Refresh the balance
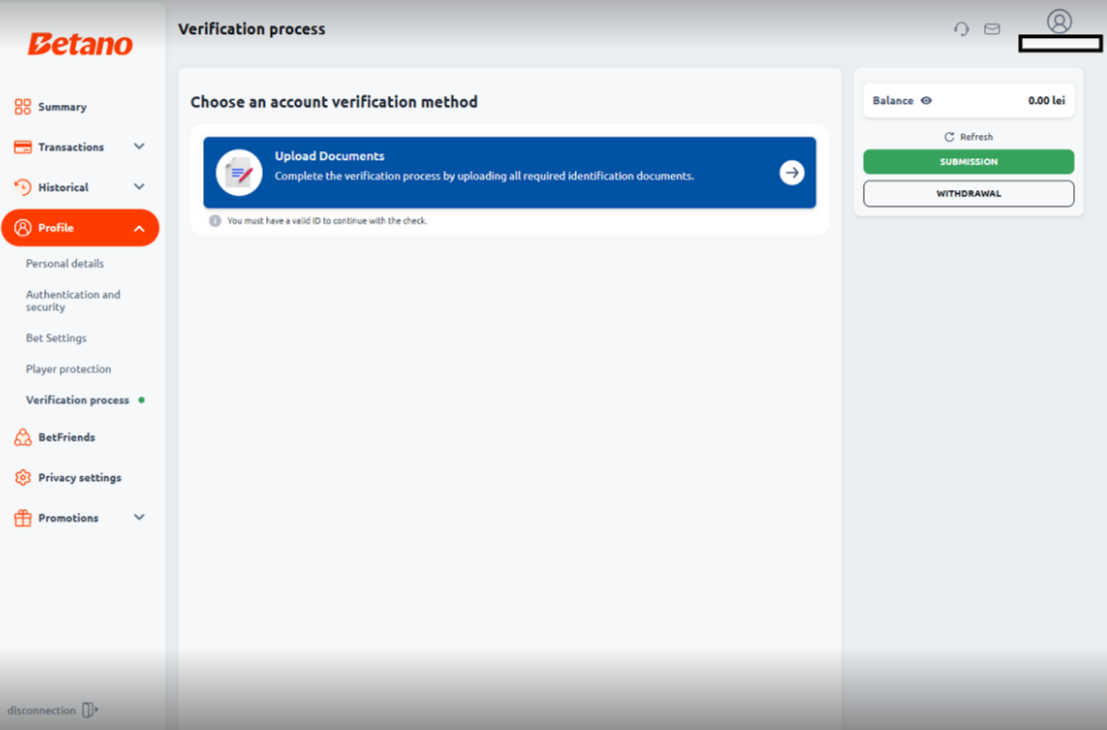 coord(968,137)
